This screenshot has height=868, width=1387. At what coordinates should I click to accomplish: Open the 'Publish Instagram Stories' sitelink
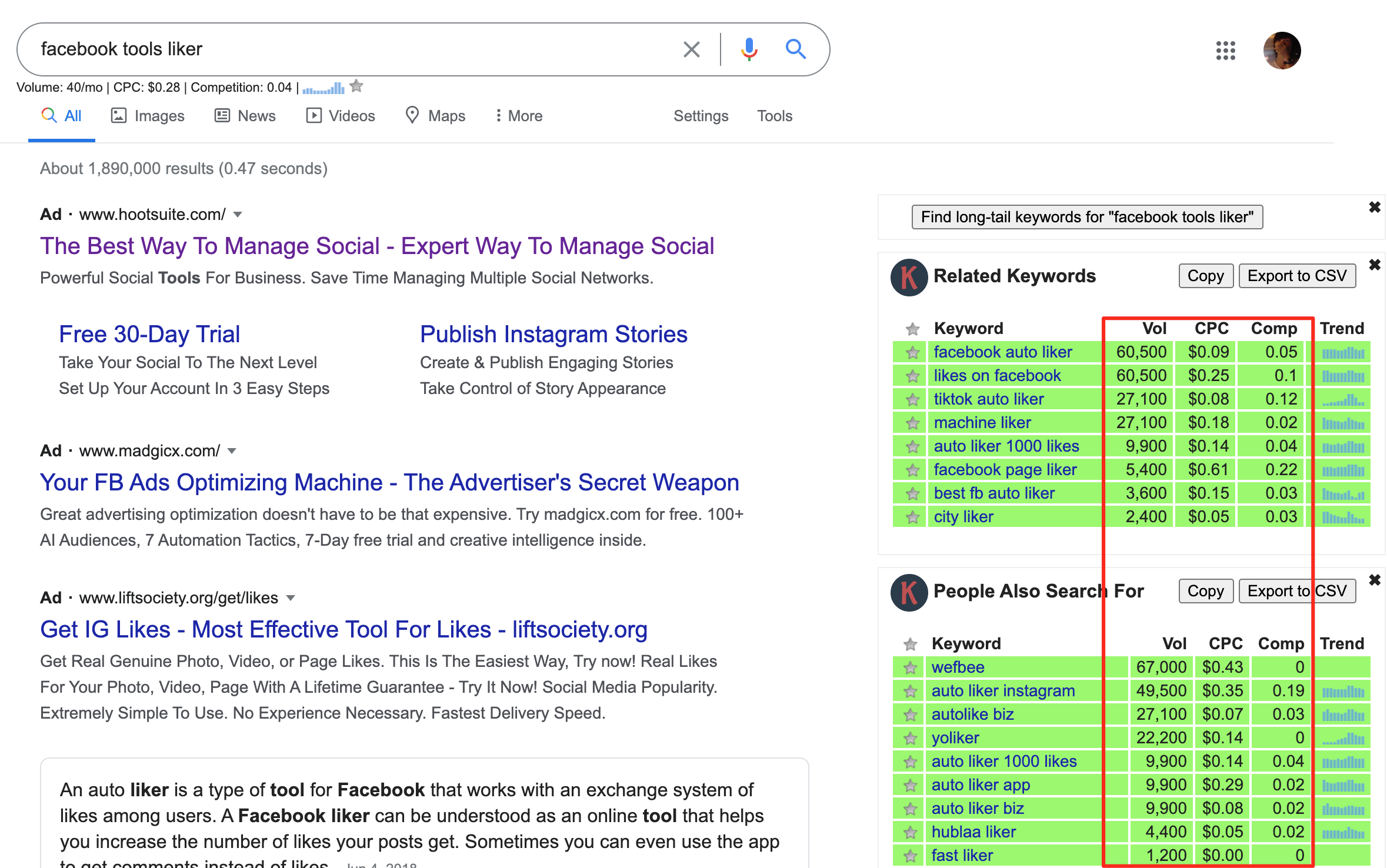pyautogui.click(x=554, y=334)
